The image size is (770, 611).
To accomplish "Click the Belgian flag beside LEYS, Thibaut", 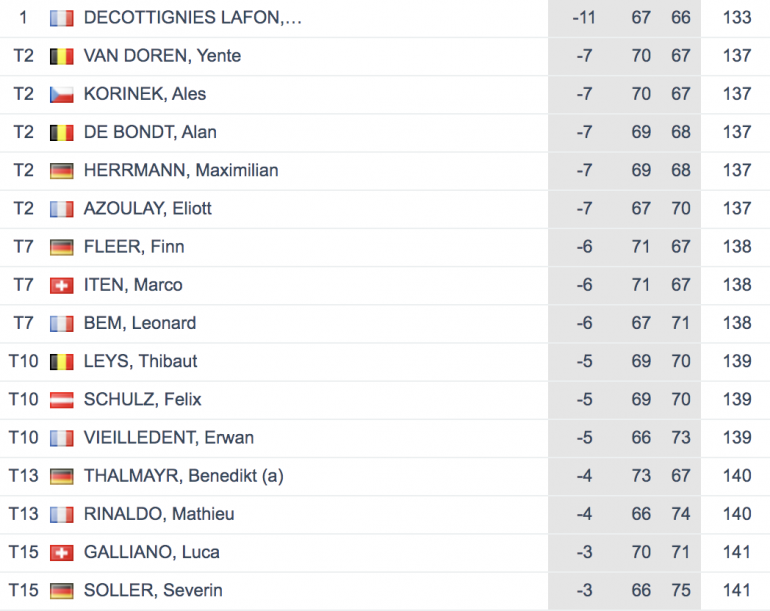I will (61, 362).
